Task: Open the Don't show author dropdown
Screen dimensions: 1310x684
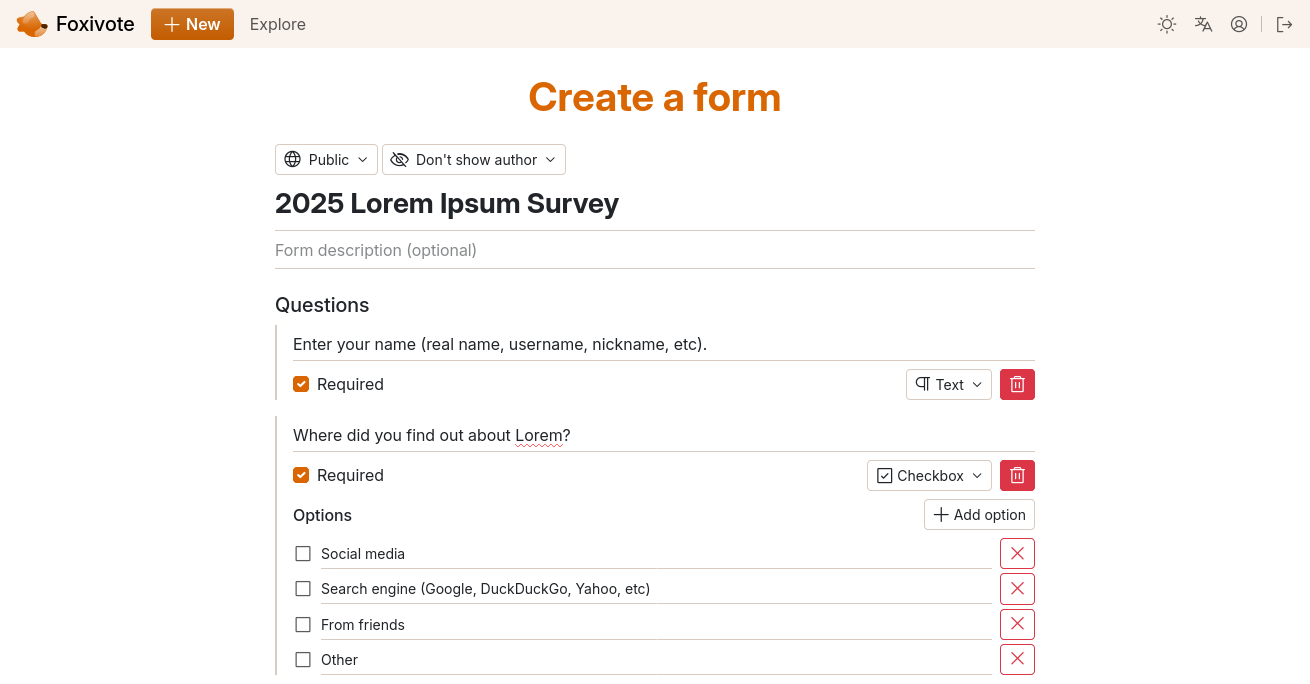Action: coord(474,159)
